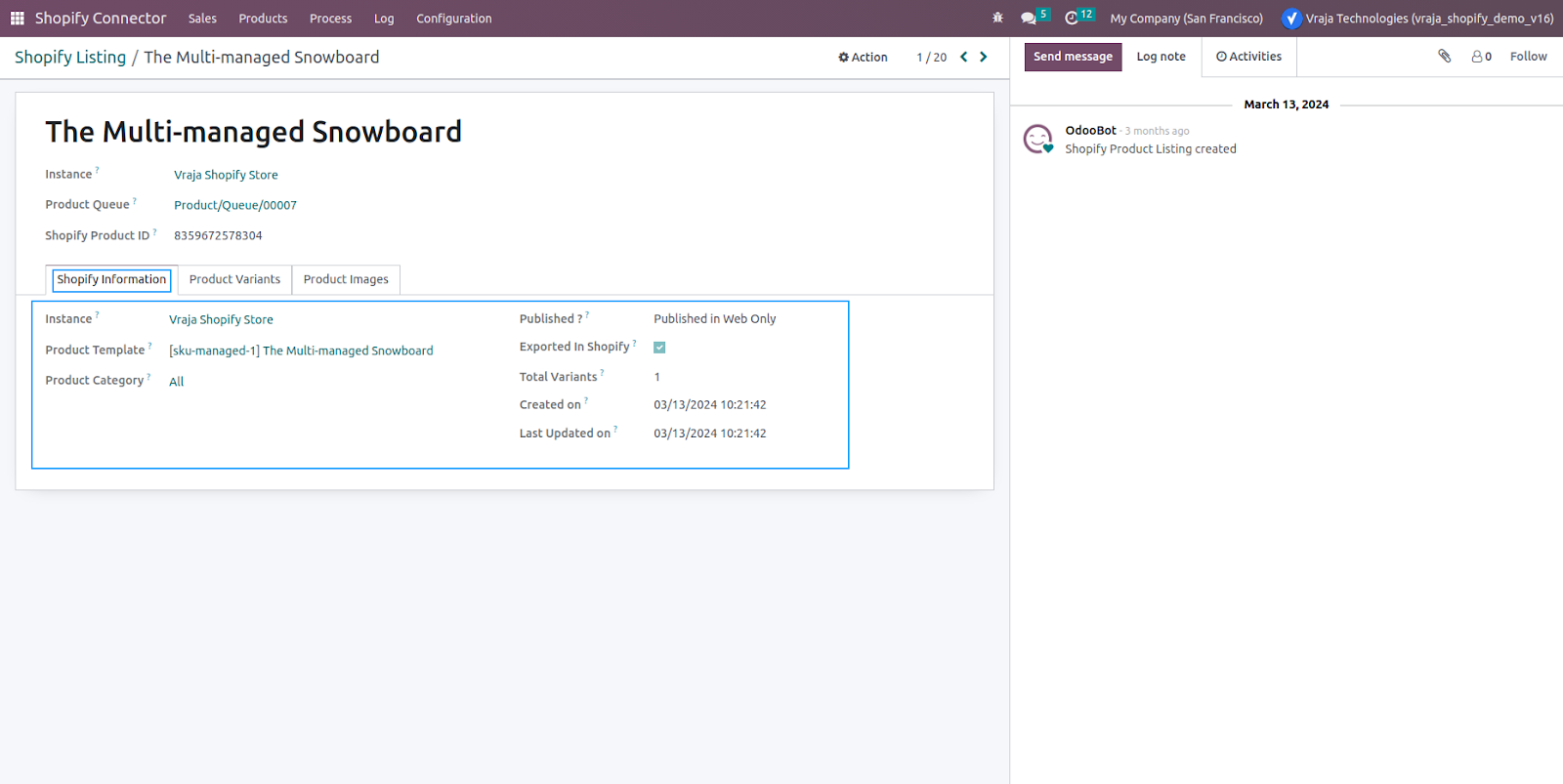Click Follow button
This screenshot has height=784, width=1563.
pos(1528,57)
